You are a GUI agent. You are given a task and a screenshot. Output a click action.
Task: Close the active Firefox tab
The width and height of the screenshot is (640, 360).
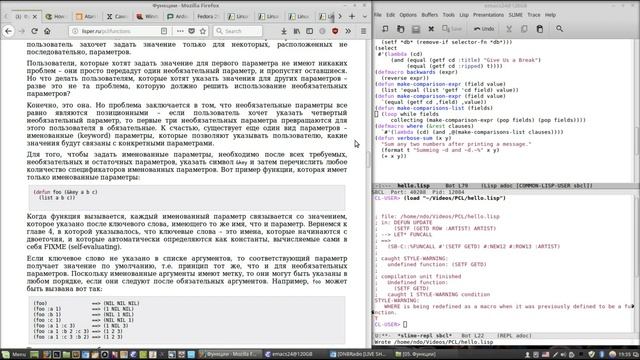[x=35, y=16]
